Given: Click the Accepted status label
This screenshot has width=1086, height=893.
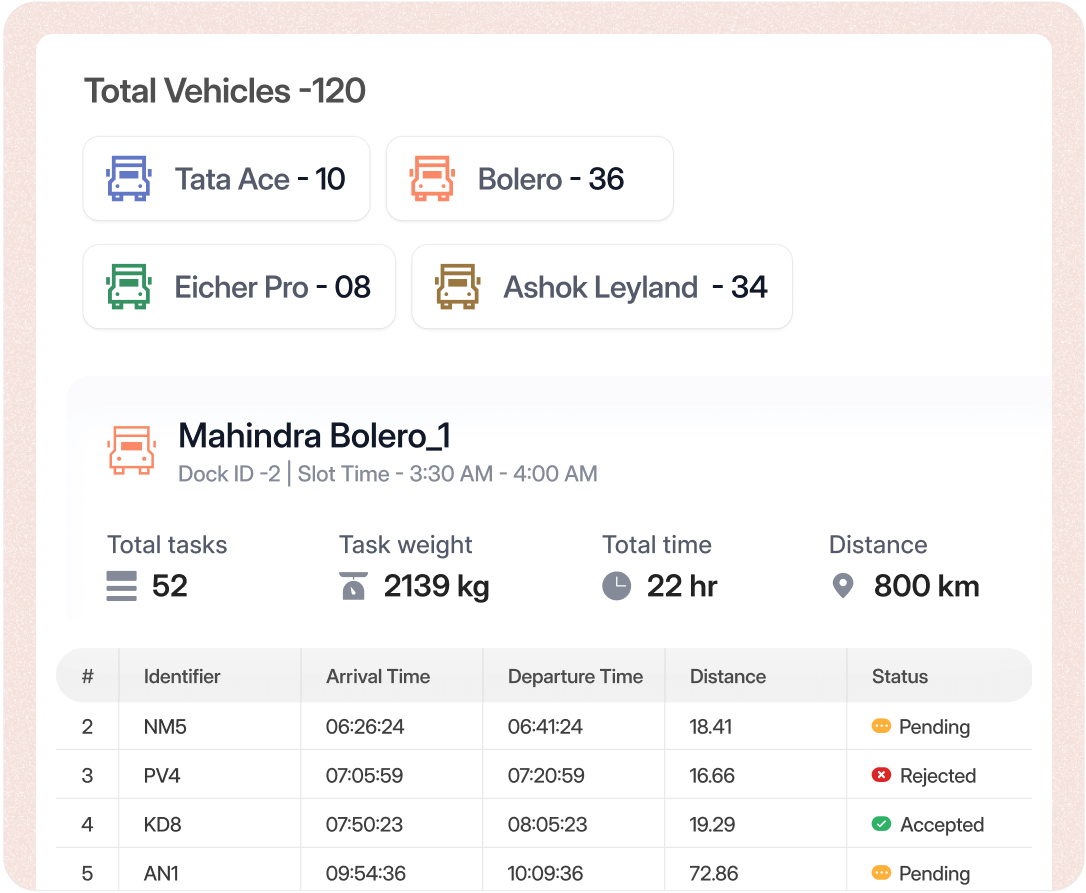Looking at the screenshot, I should [x=942, y=824].
